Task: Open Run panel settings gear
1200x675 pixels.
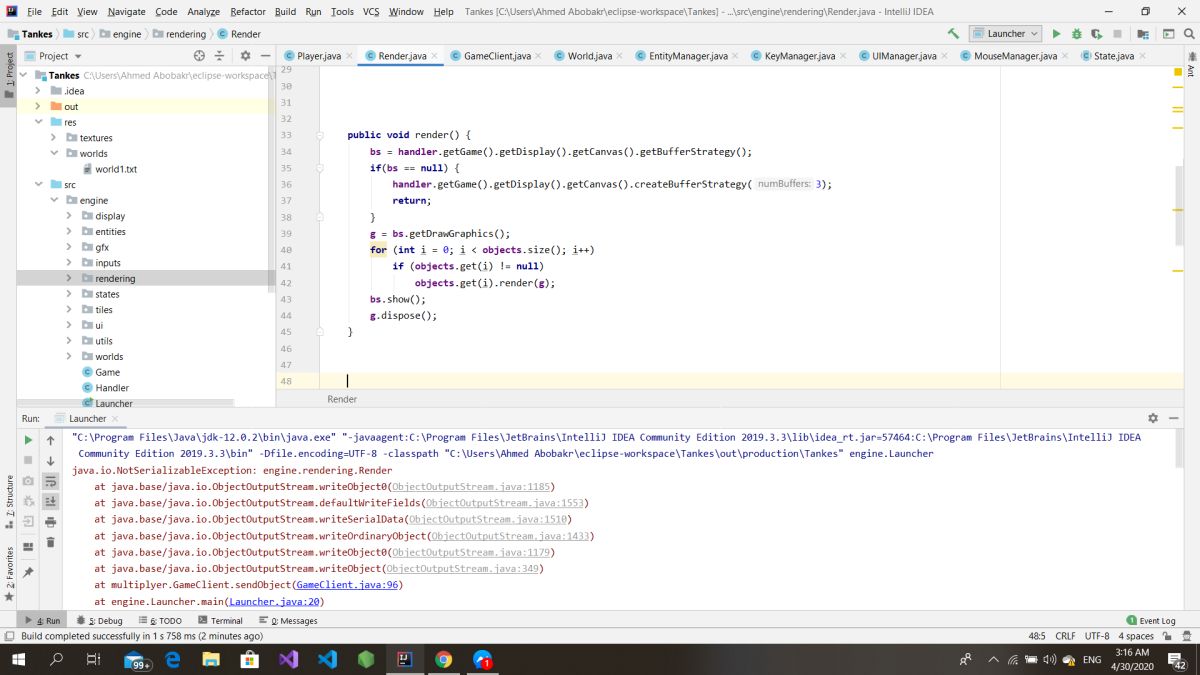Action: 1153,418
